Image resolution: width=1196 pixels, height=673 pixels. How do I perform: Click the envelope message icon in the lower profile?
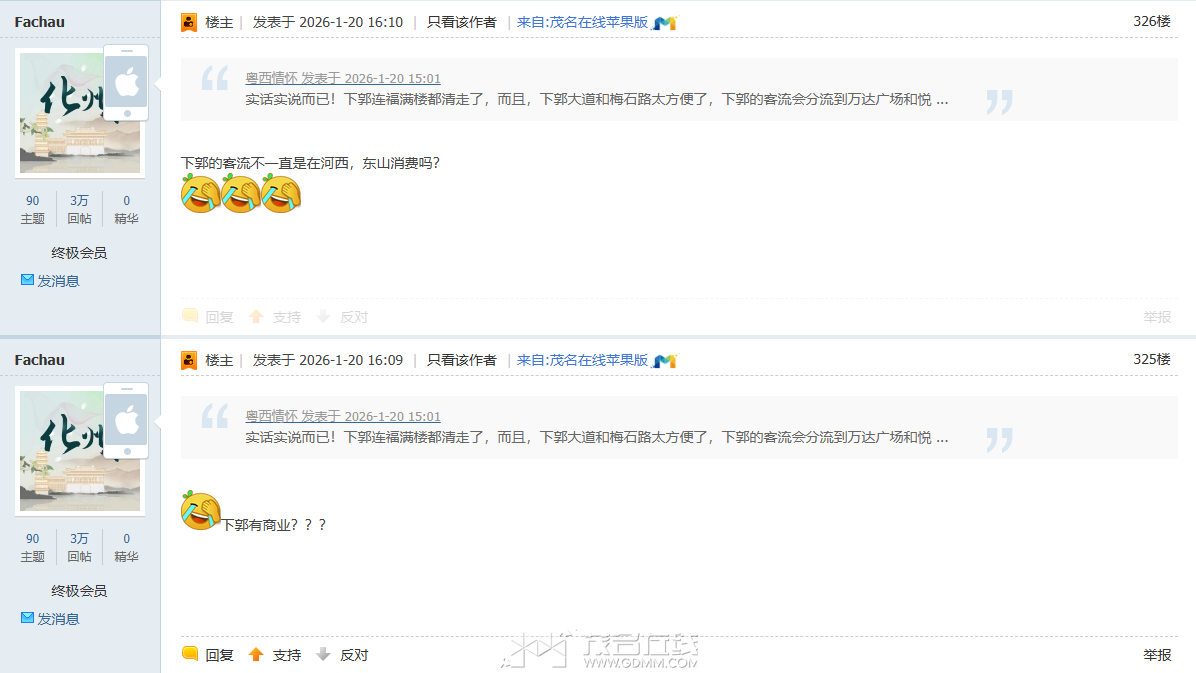tap(27, 617)
